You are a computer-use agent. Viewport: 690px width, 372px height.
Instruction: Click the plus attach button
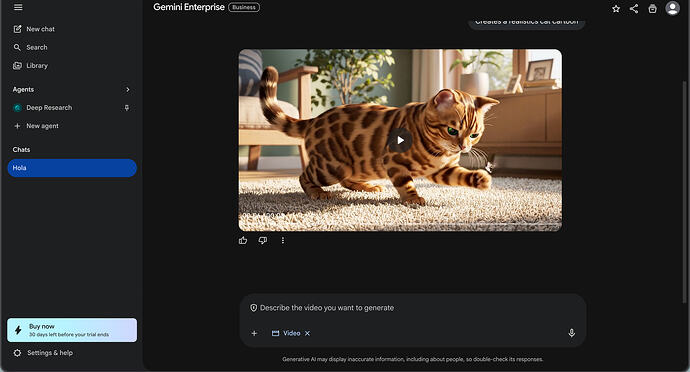pyautogui.click(x=254, y=333)
